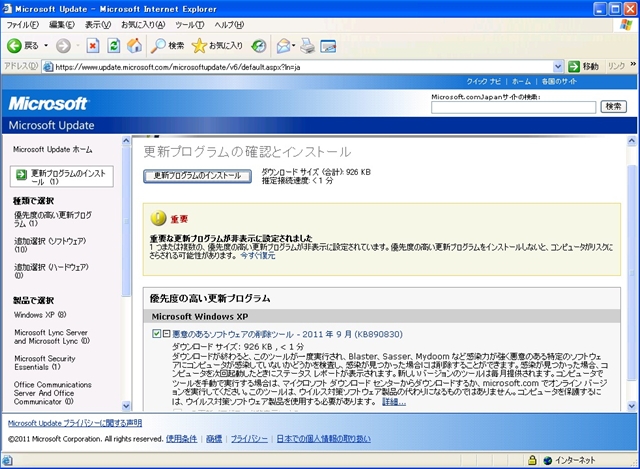
Task: Open the ヘルプ(H) menu
Action: click(229, 25)
